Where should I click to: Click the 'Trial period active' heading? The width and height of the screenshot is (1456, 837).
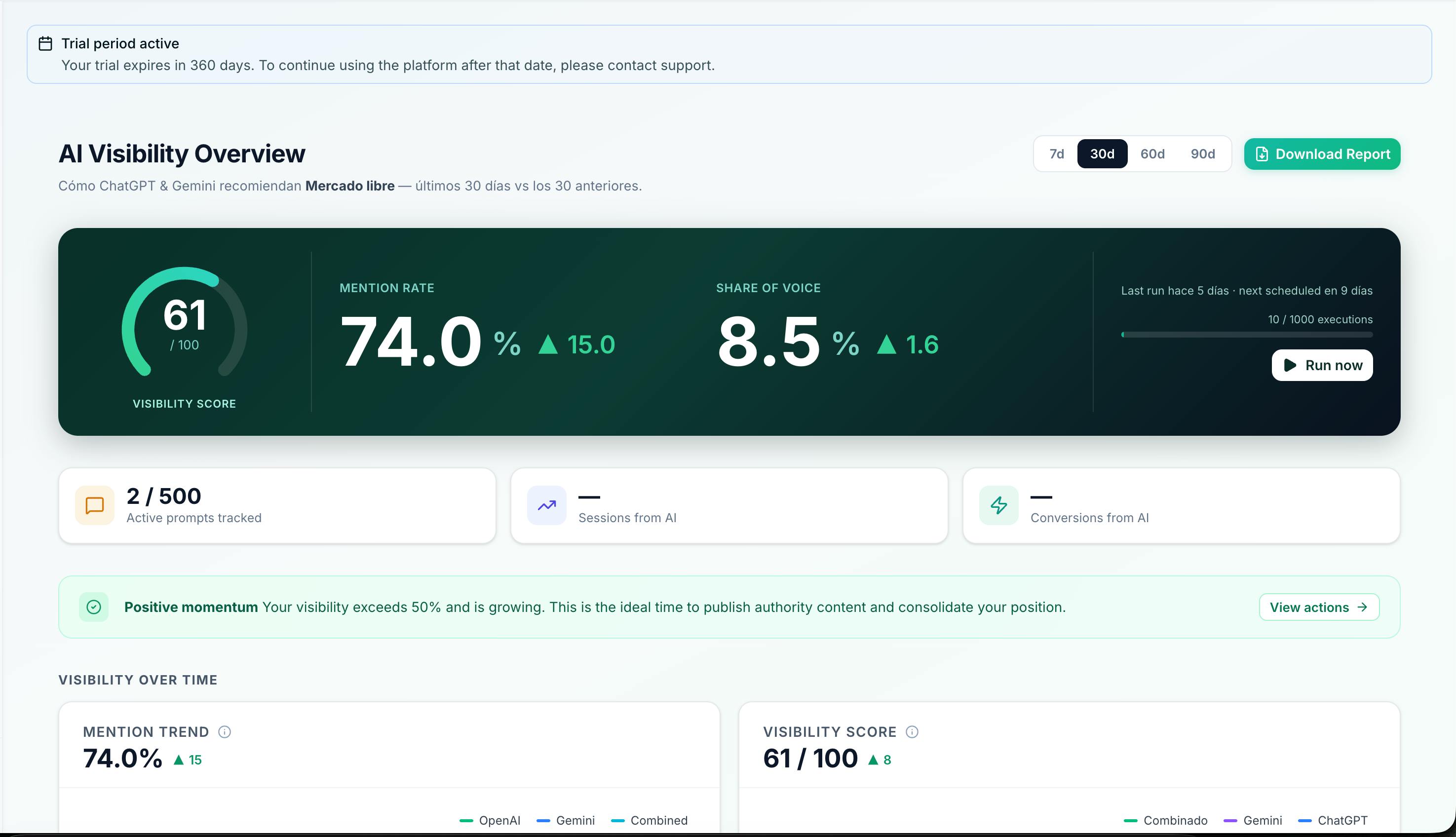point(120,44)
